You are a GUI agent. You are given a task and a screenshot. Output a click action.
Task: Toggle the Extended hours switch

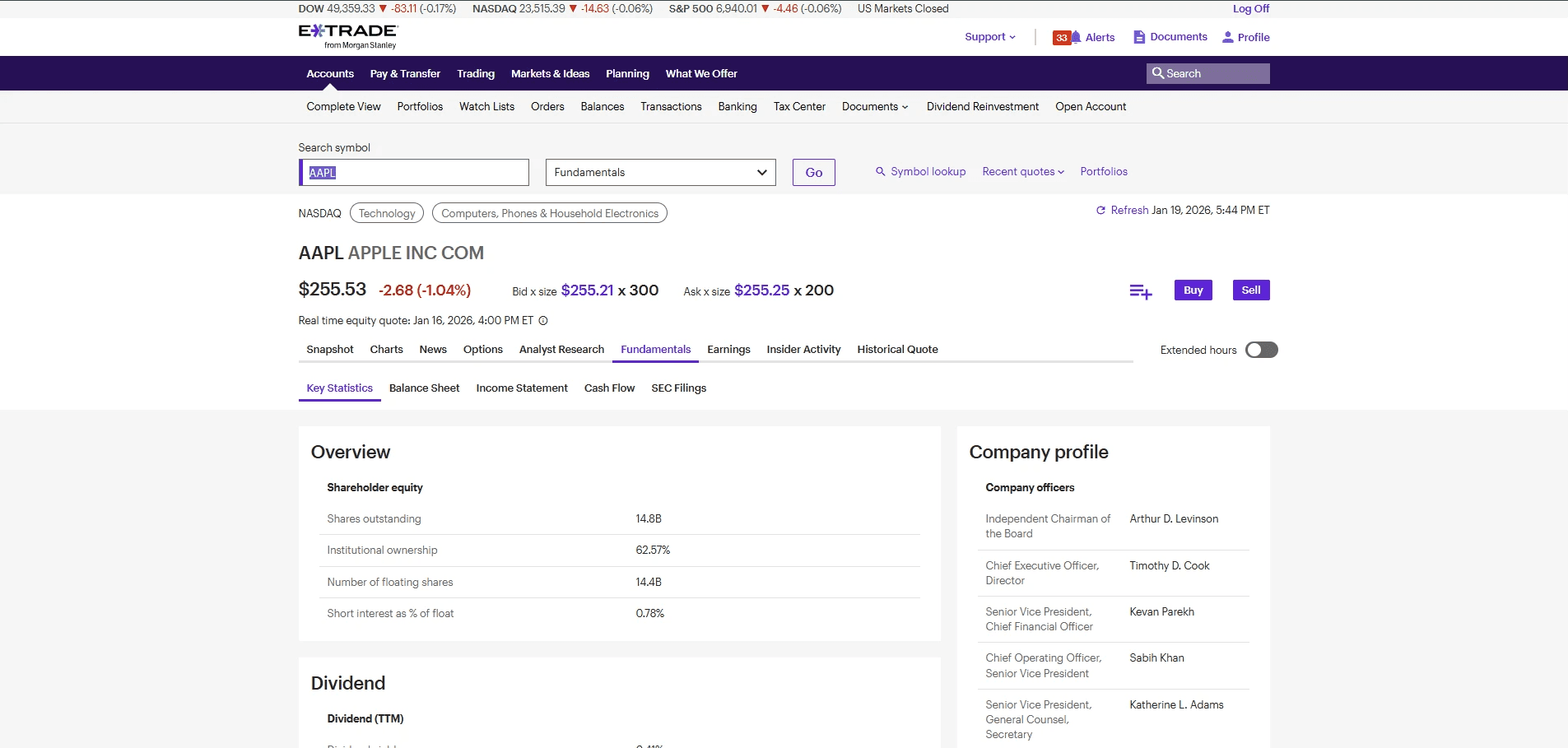pyautogui.click(x=1261, y=350)
